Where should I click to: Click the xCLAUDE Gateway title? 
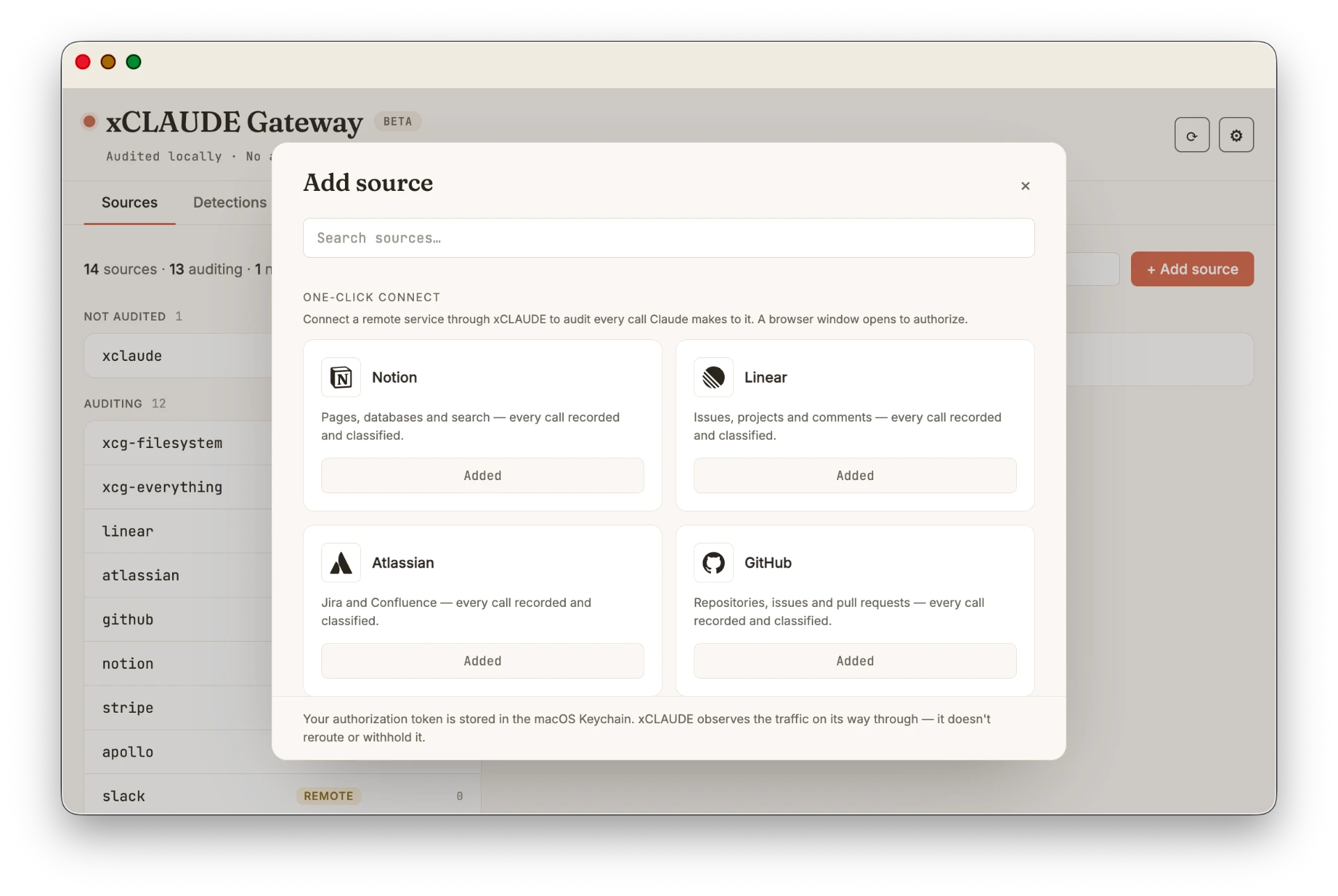coord(234,122)
